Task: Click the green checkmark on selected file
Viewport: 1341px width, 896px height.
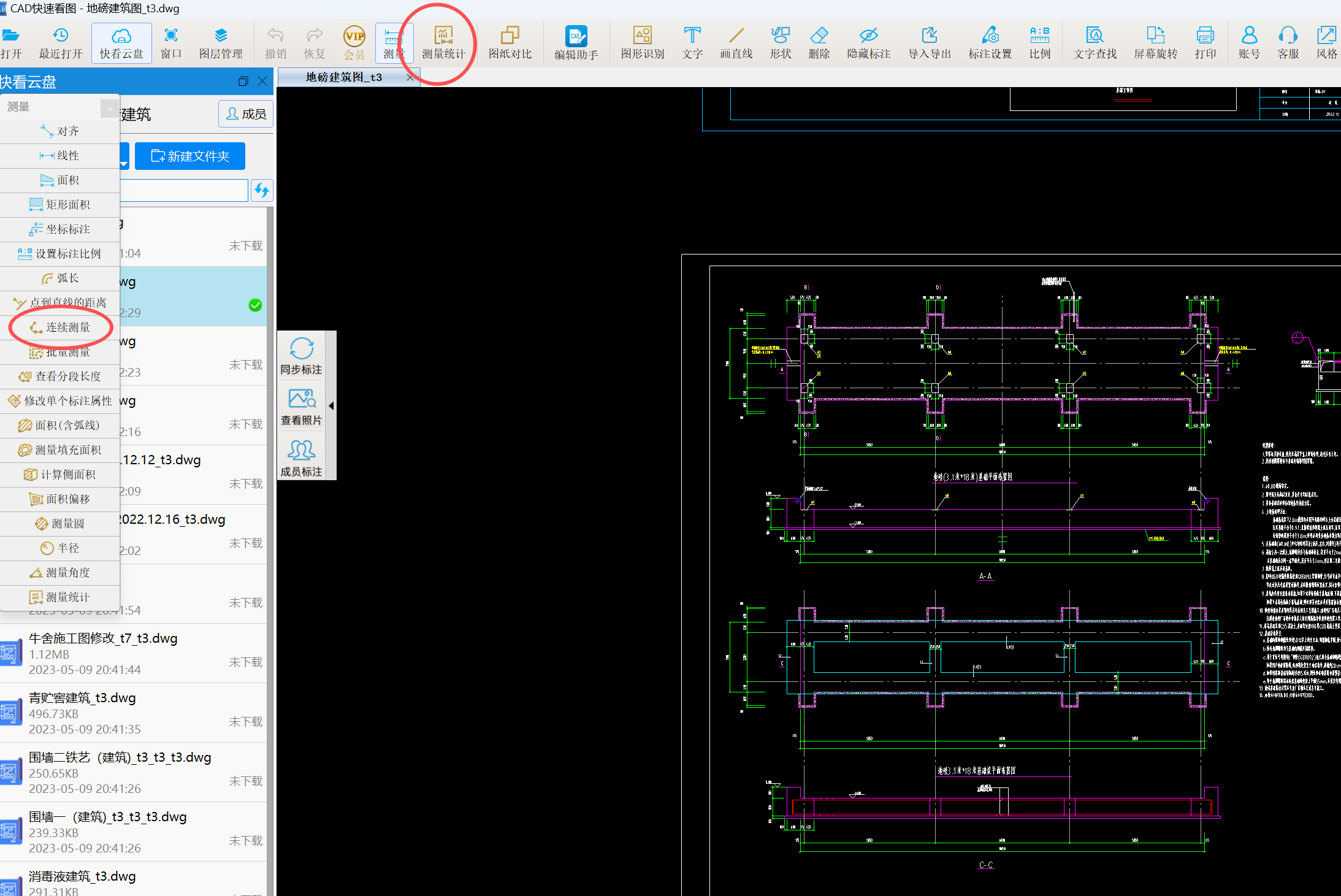Action: [256, 305]
